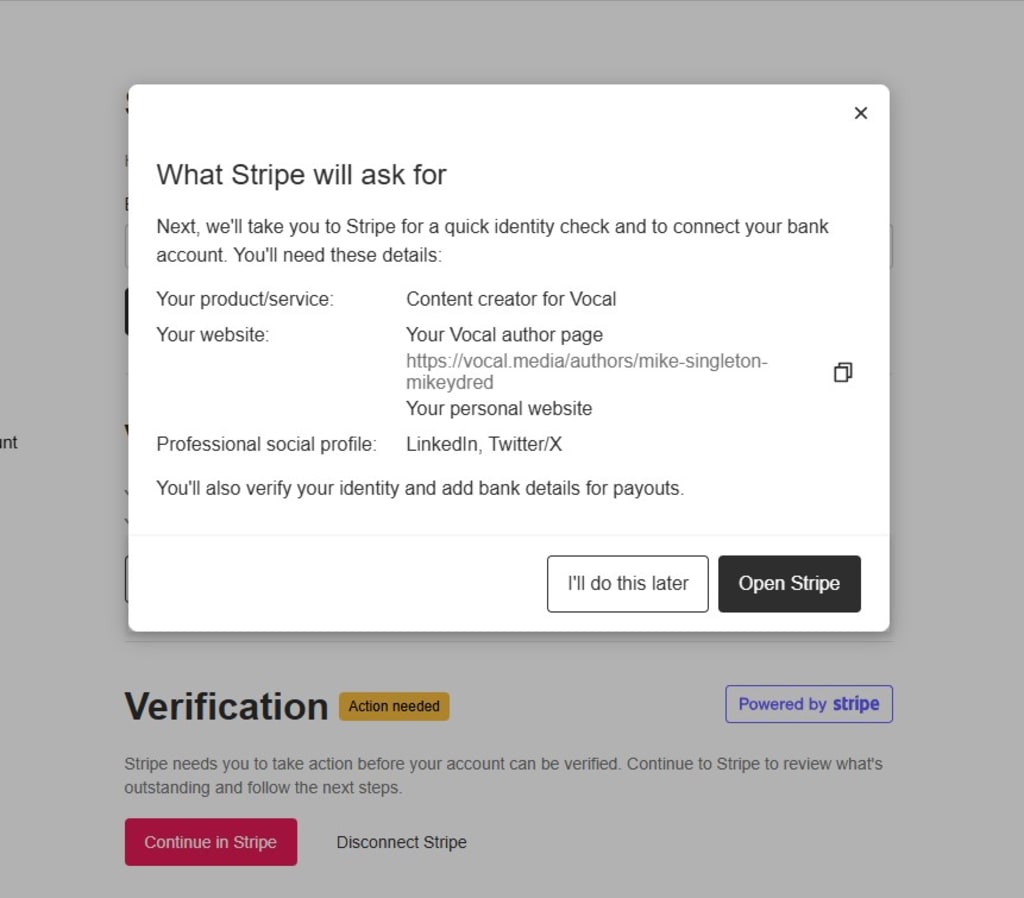Image resolution: width=1024 pixels, height=898 pixels.
Task: Select 'Your personal website' text
Action: coord(499,409)
